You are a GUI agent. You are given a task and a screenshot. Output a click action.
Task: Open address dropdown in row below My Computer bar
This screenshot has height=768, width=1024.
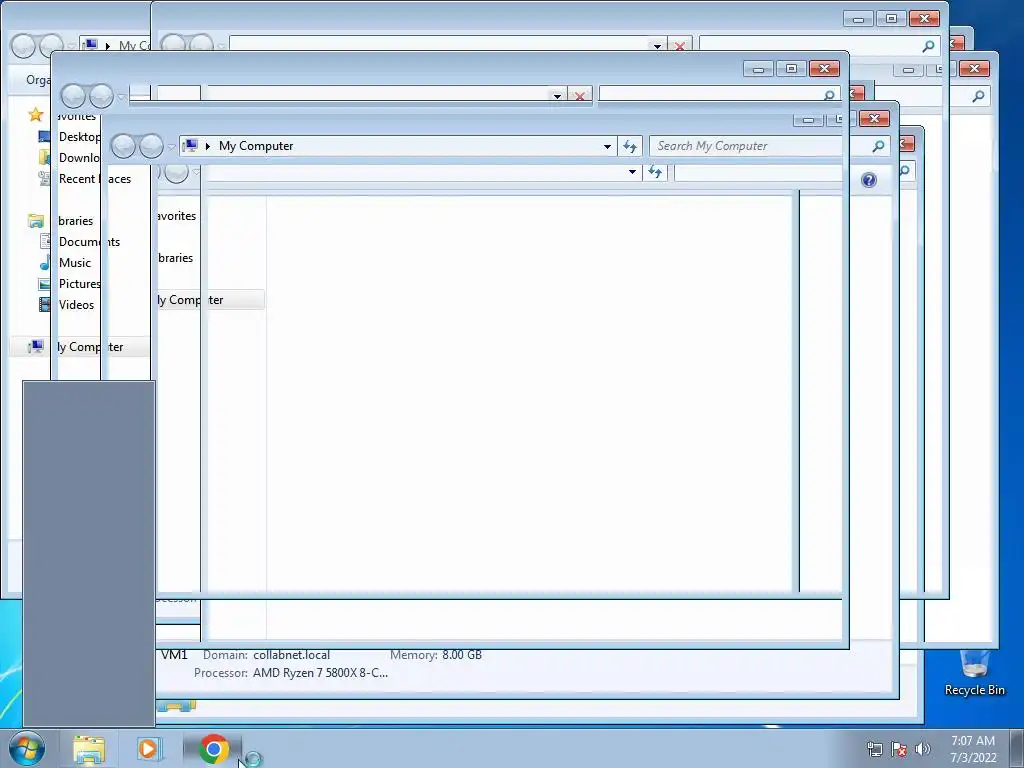(x=632, y=172)
